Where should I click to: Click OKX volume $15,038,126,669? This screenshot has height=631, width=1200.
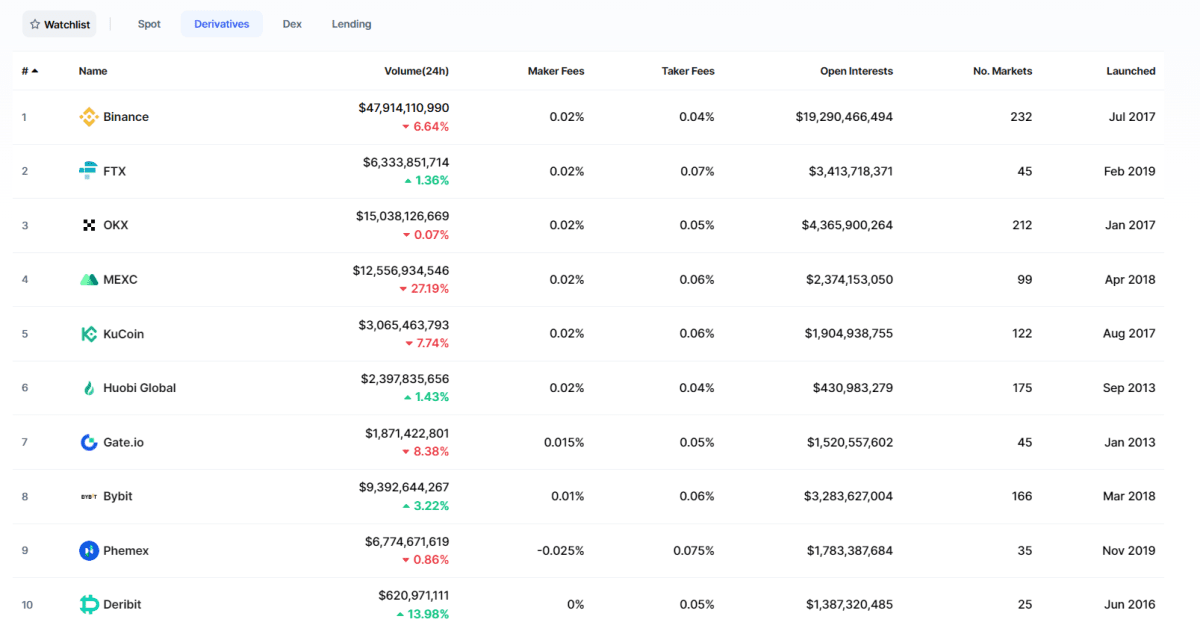(x=403, y=216)
